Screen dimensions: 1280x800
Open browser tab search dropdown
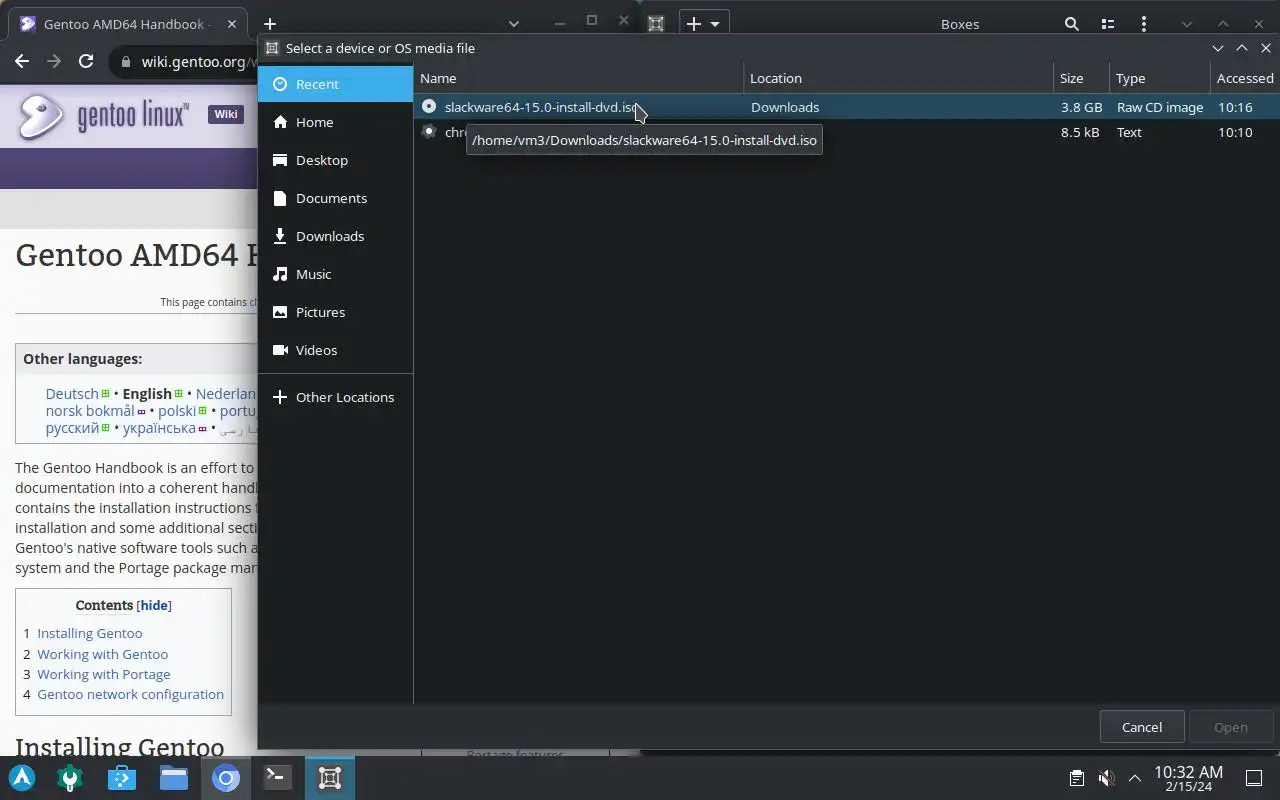(x=513, y=24)
